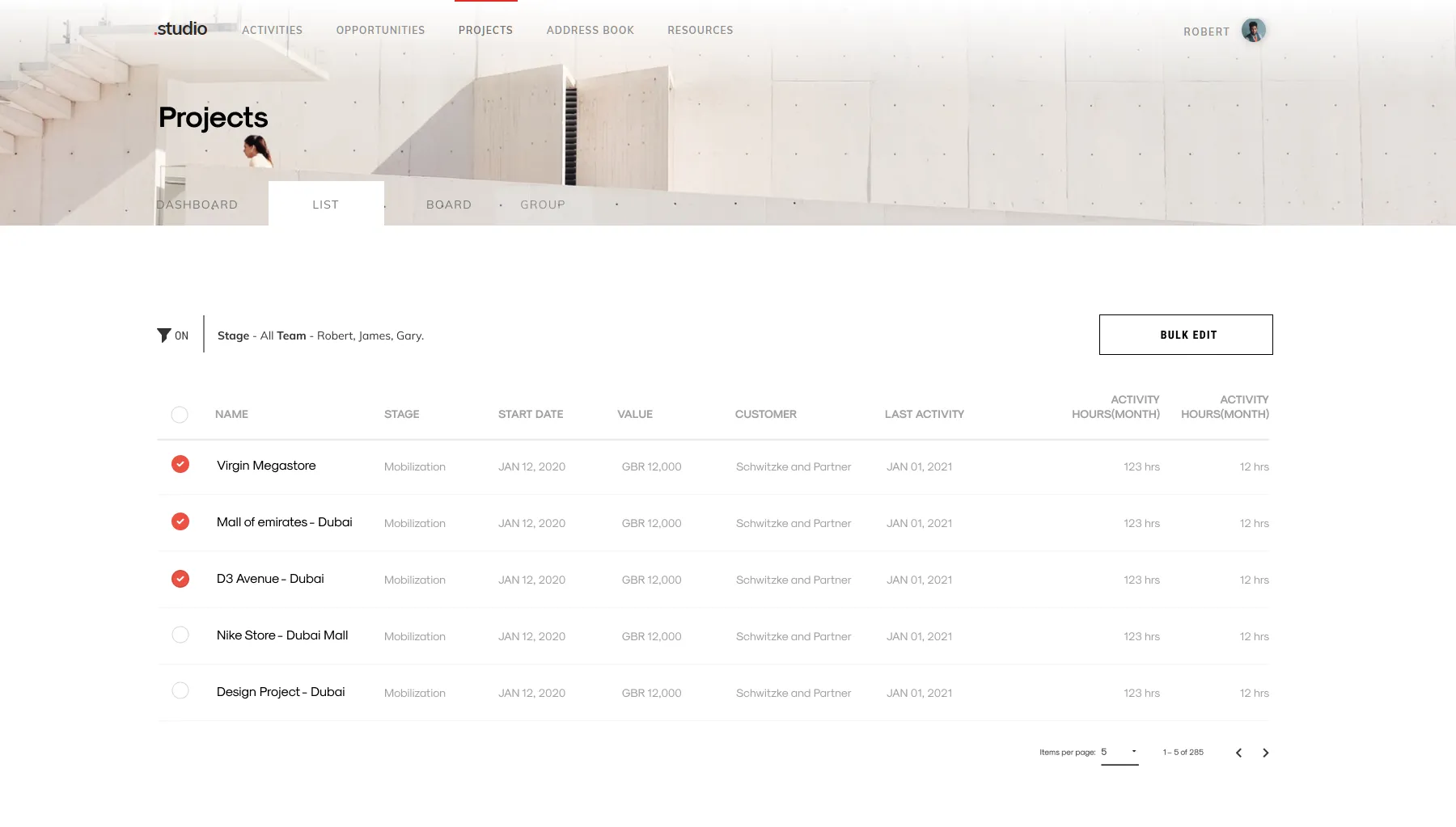Sort projects by Start Date header
Screen dimensions: 1456x827
click(x=531, y=413)
